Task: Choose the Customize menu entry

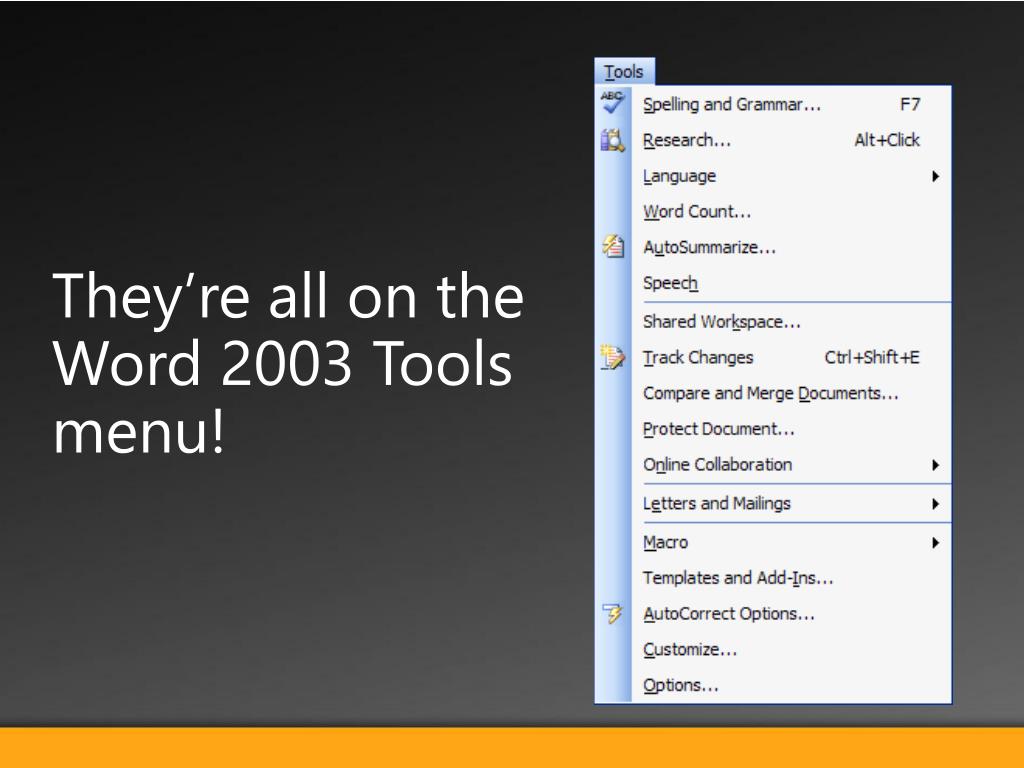Action: (792, 649)
